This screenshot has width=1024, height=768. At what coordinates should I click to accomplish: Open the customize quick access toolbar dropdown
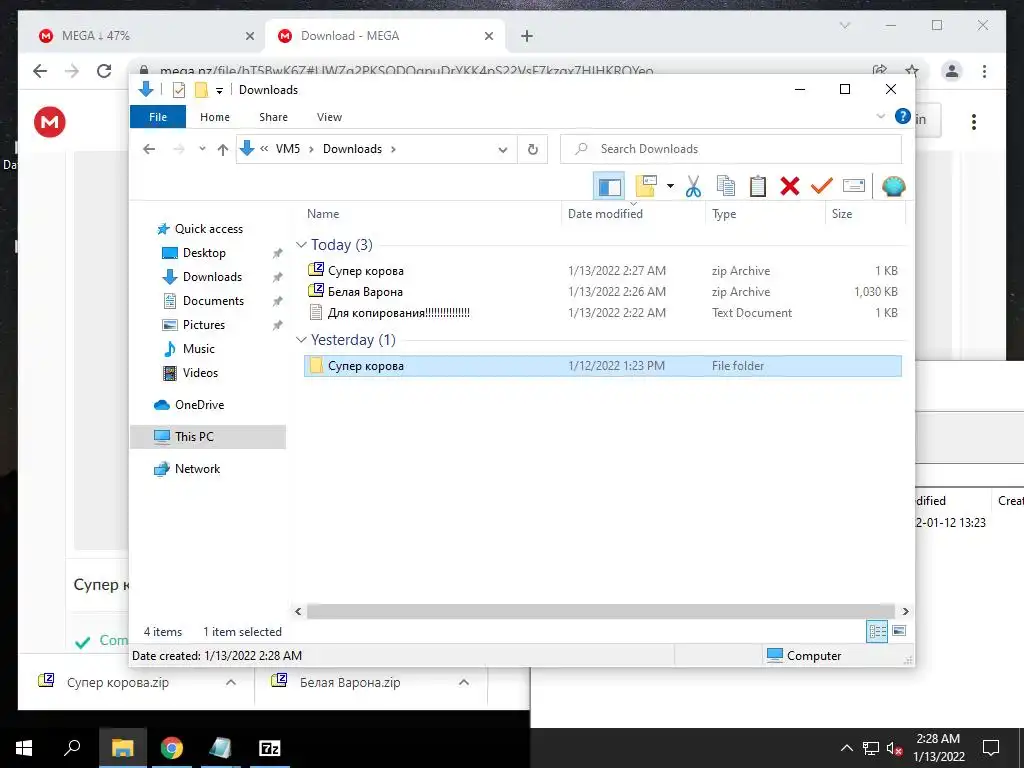[219, 91]
